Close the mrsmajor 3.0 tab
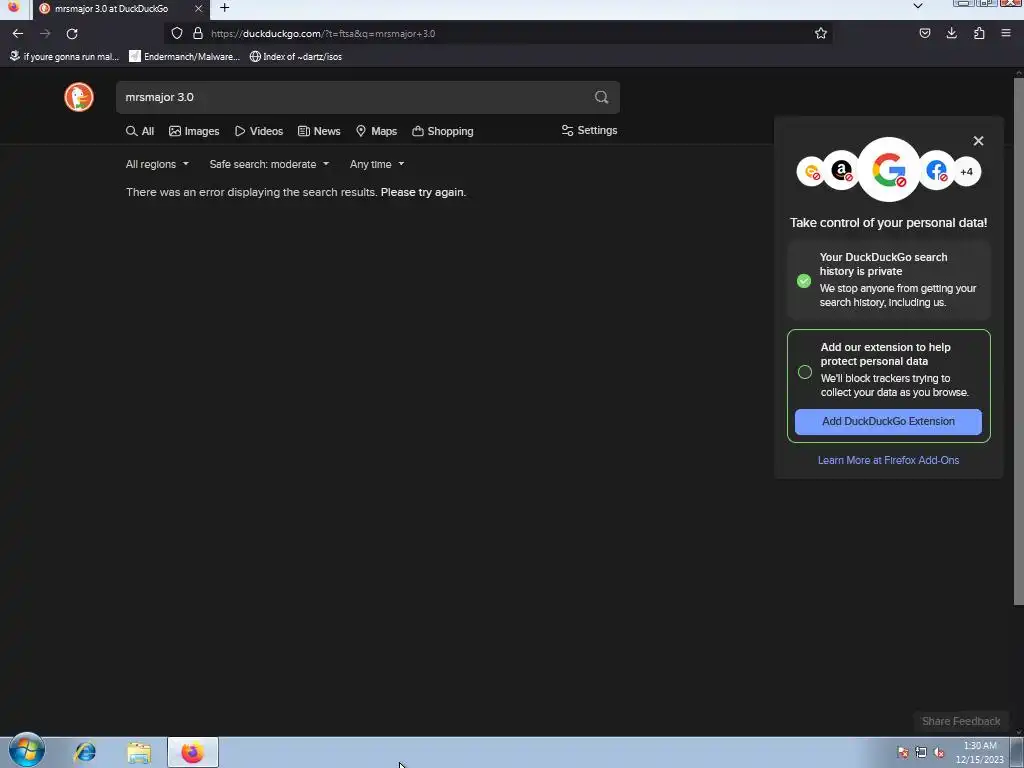The width and height of the screenshot is (1024, 768). [199, 8]
